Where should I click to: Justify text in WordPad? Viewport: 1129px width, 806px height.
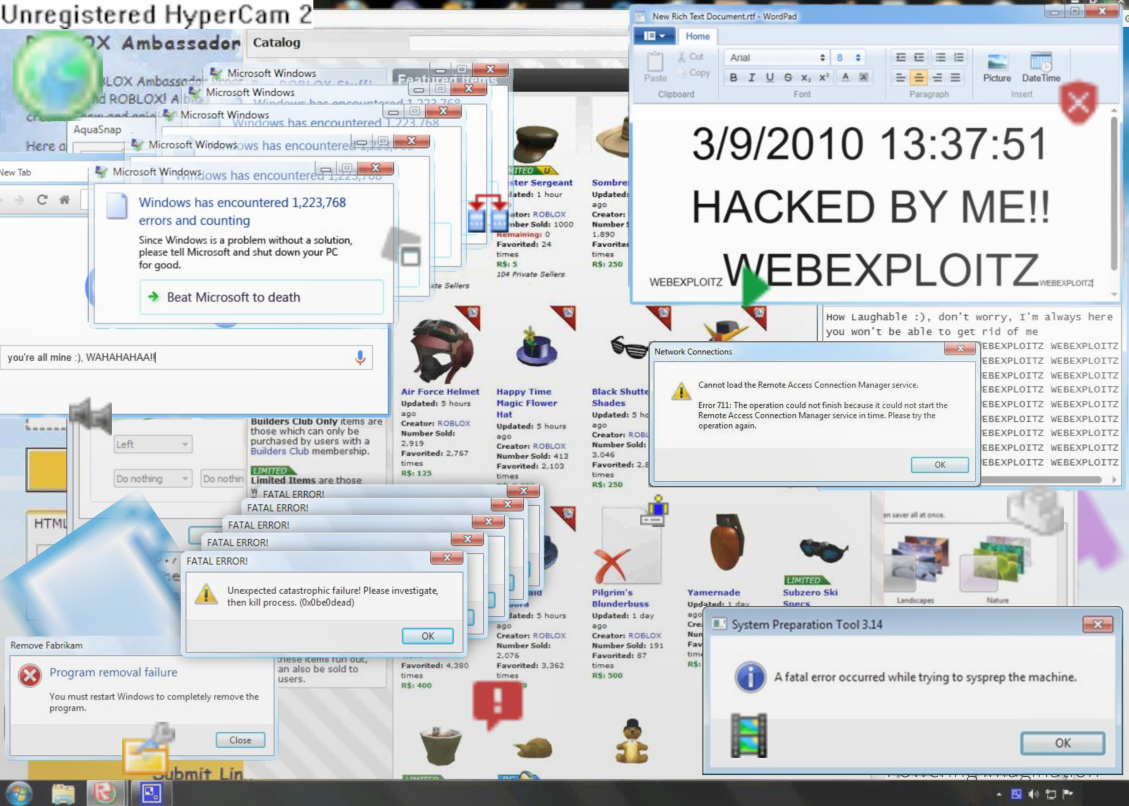(x=955, y=77)
